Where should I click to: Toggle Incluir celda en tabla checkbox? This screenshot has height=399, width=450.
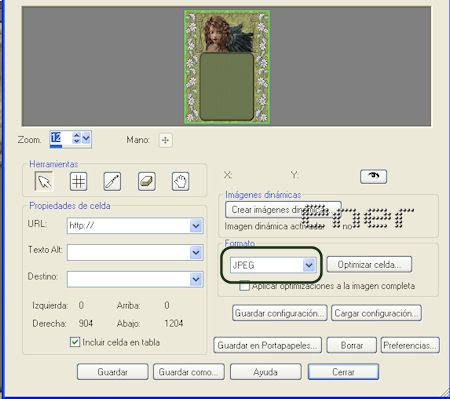[x=75, y=342]
